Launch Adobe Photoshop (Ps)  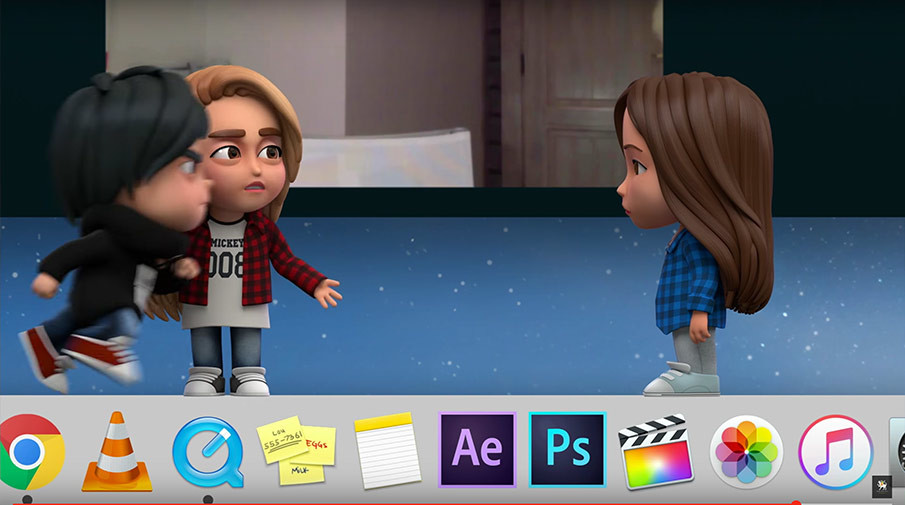click(567, 450)
